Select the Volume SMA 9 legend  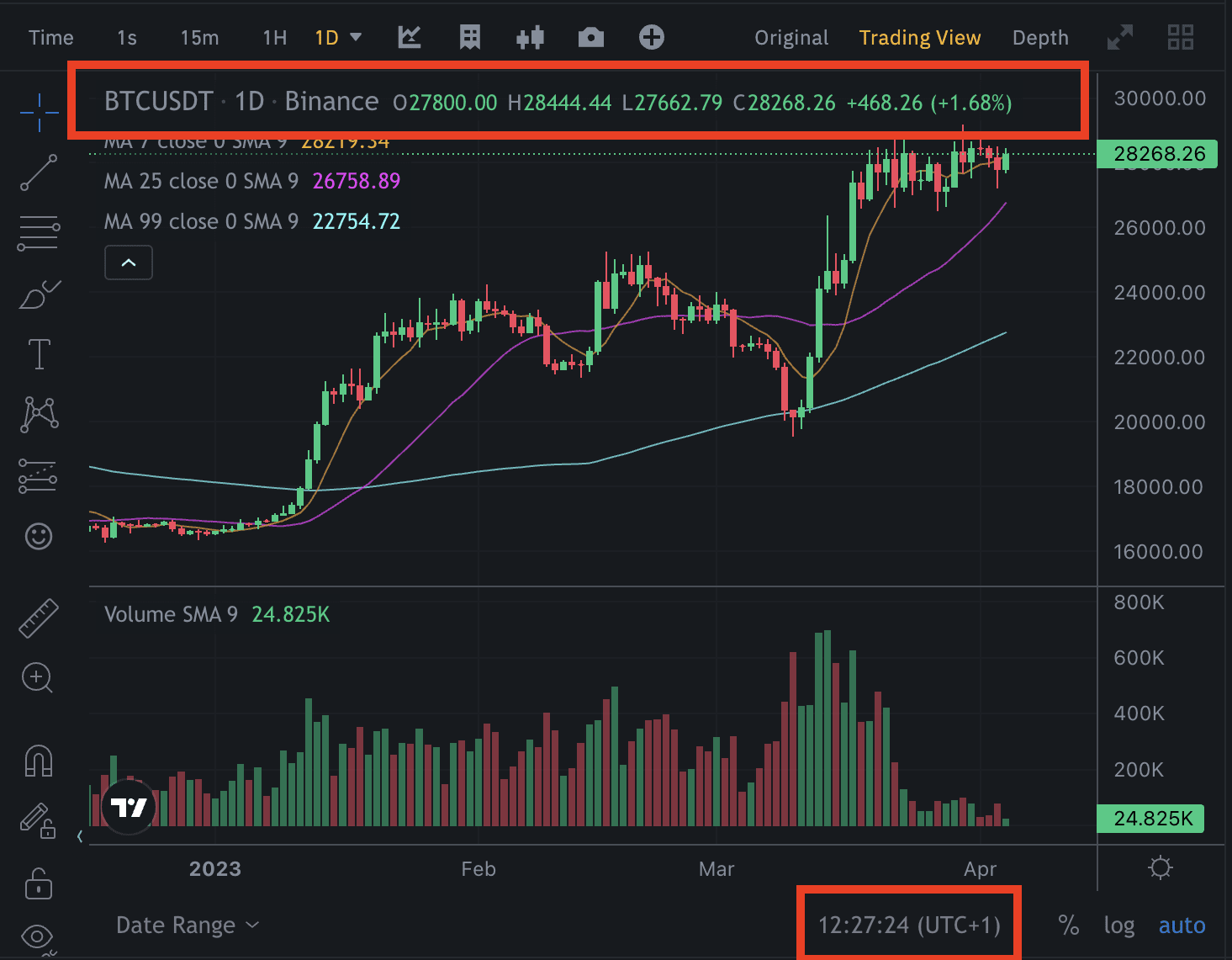coord(217,614)
